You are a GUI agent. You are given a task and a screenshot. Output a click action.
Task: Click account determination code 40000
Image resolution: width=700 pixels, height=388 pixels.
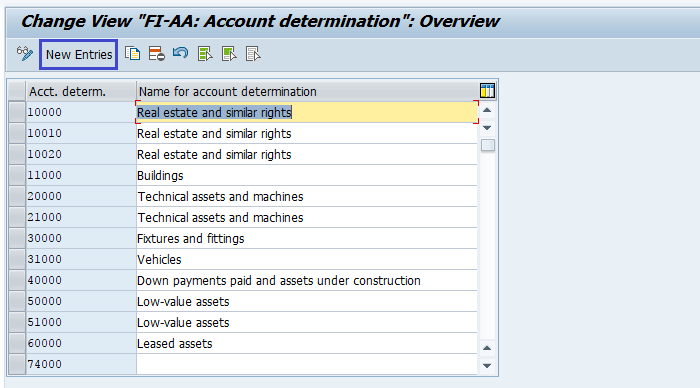pos(81,280)
